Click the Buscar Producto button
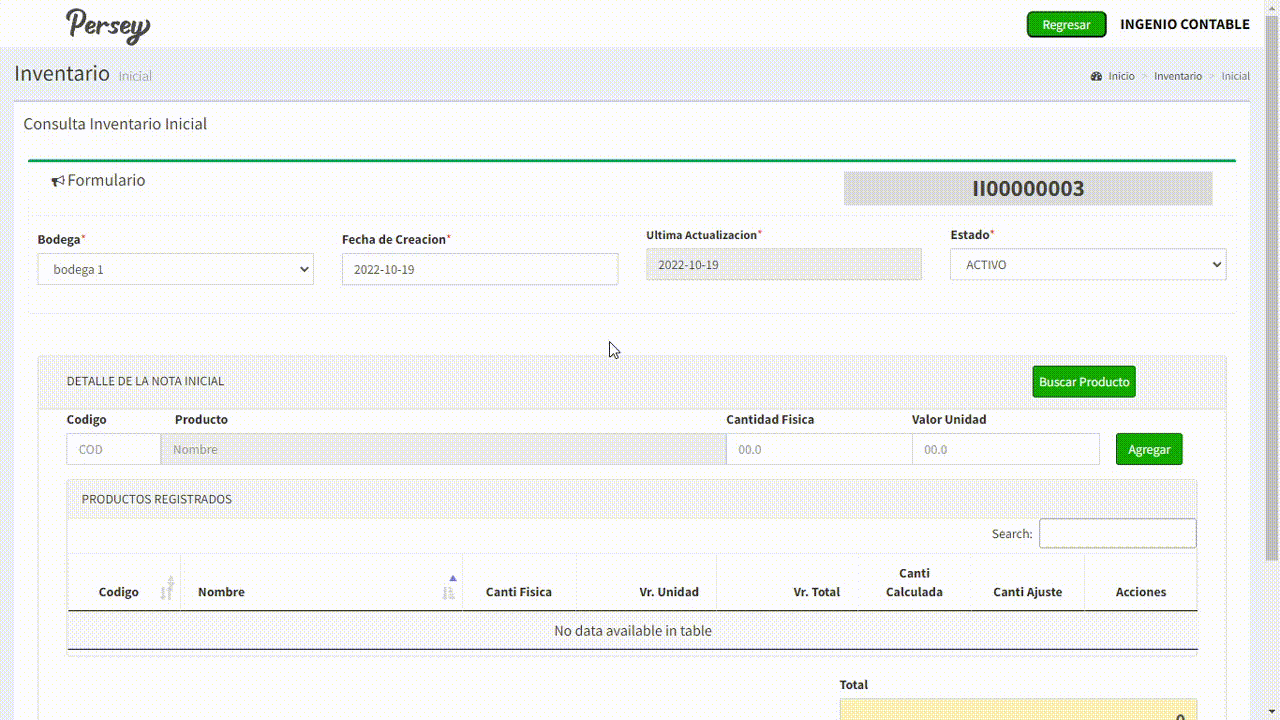1280x720 pixels. point(1083,382)
